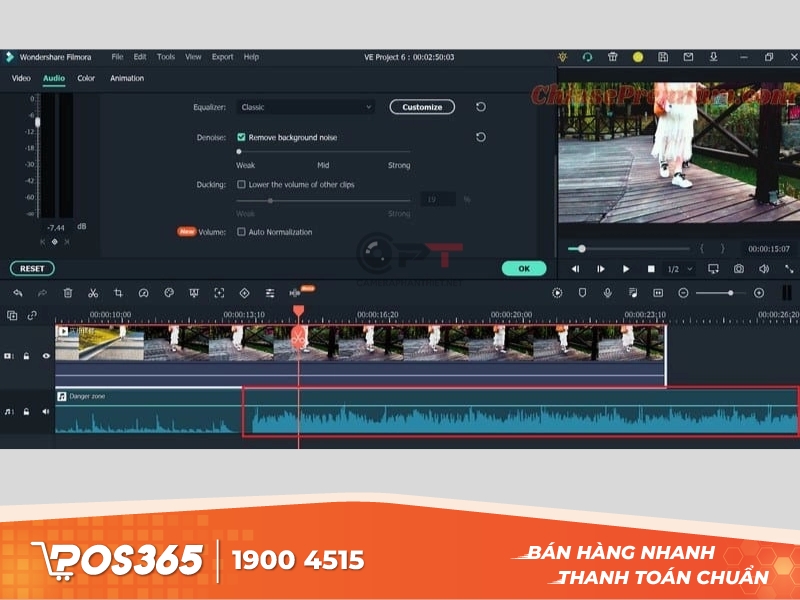Open the 1/2 playback quality dropdown
The width and height of the screenshot is (800, 600).
[x=680, y=269]
